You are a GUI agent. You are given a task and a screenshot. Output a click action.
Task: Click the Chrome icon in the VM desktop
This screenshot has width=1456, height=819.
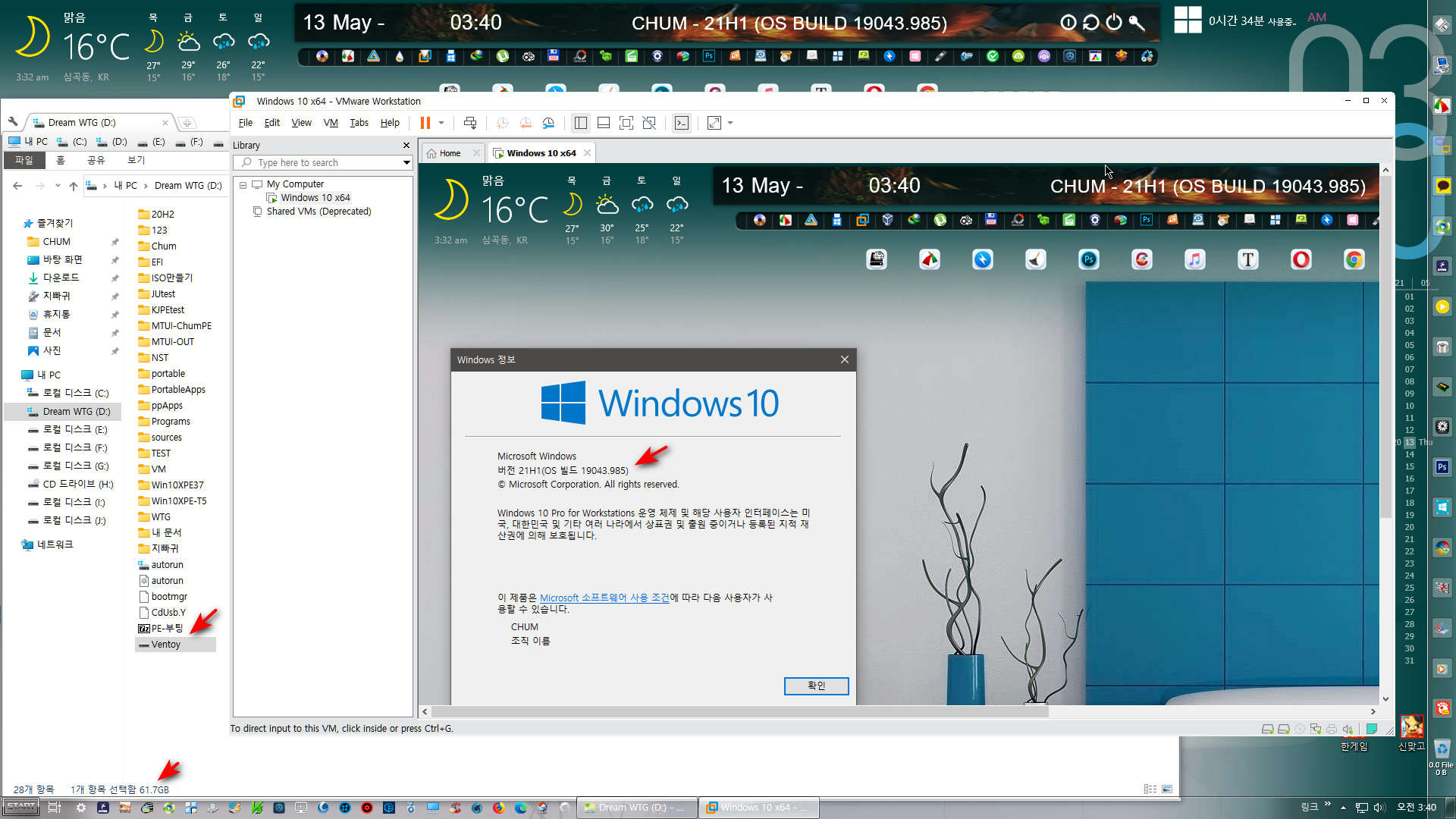tap(1354, 260)
